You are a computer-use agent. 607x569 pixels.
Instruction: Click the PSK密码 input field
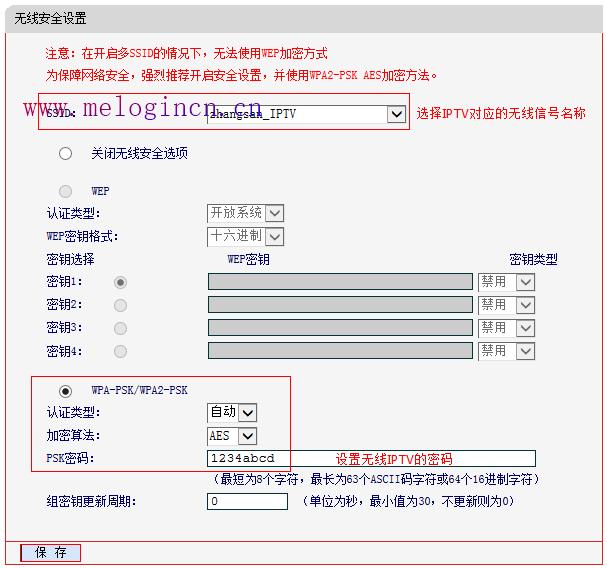click(371, 458)
